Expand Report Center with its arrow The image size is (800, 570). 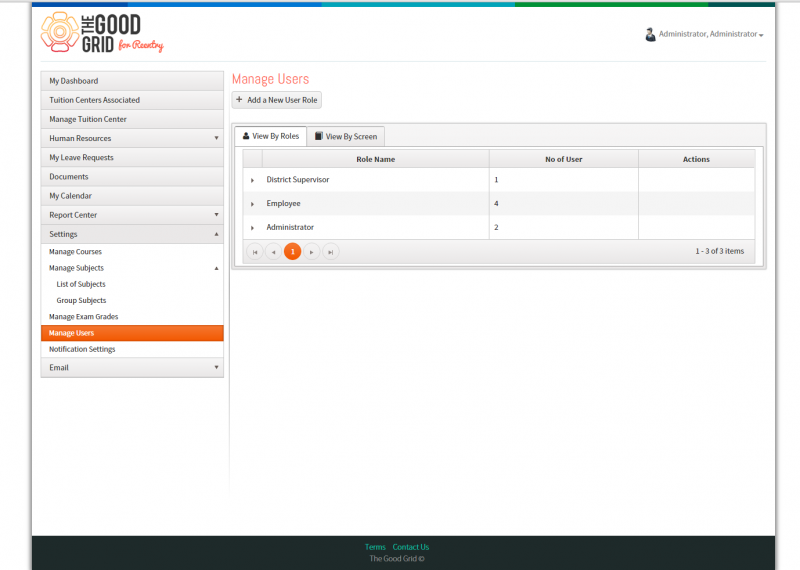(x=216, y=215)
